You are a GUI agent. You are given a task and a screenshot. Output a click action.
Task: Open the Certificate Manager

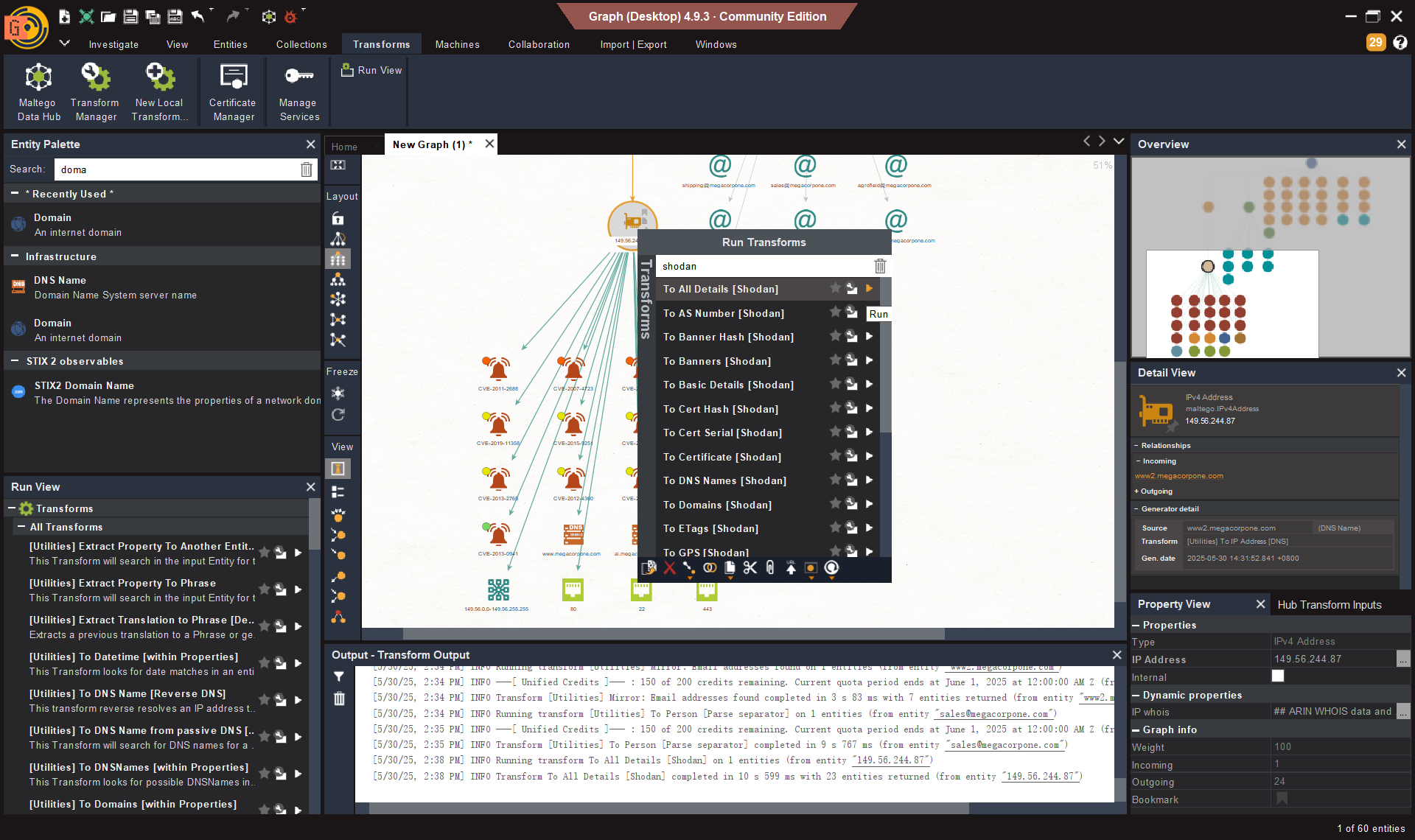coord(233,92)
